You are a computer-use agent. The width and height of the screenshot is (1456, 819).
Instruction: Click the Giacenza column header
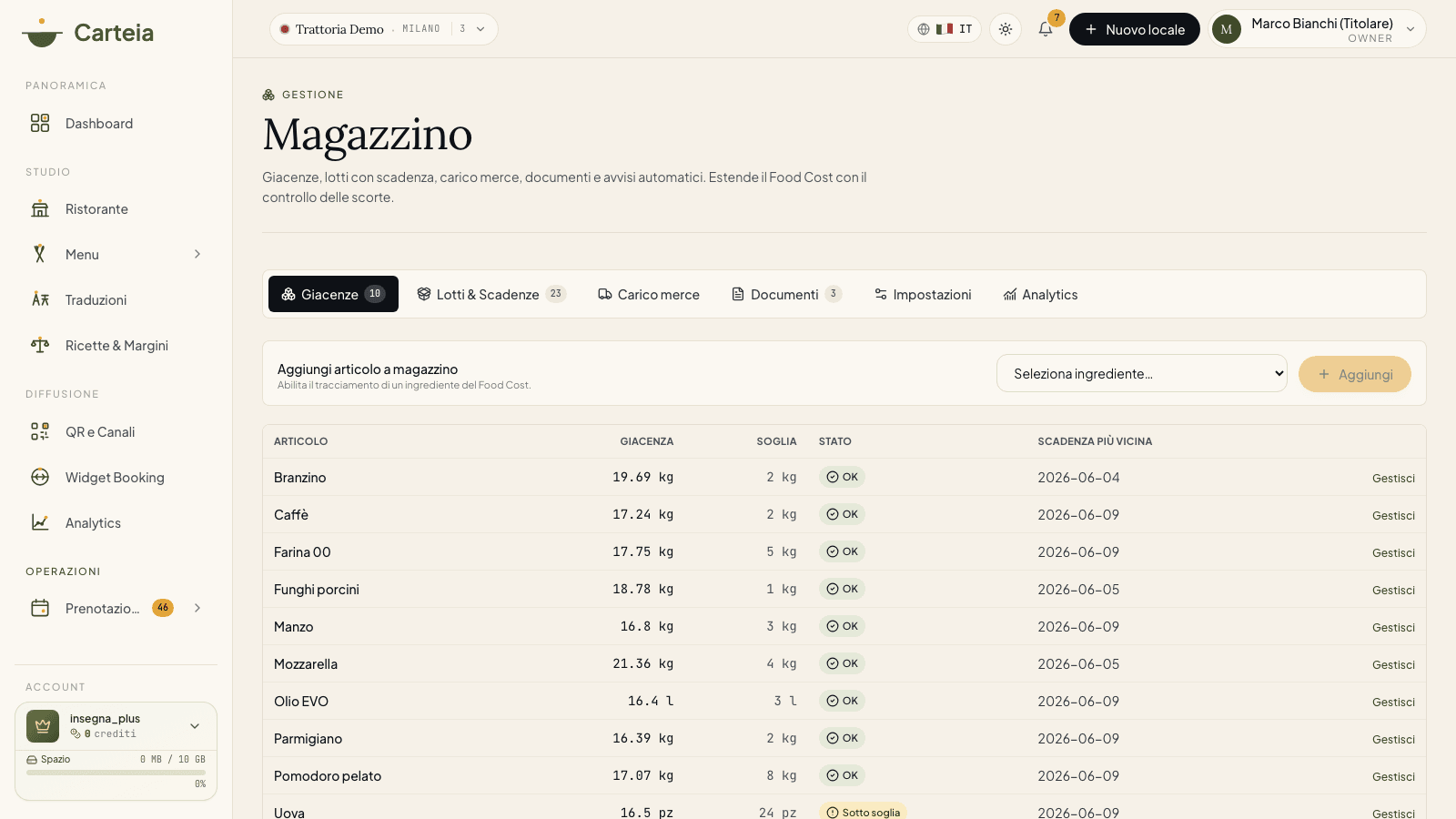647,441
